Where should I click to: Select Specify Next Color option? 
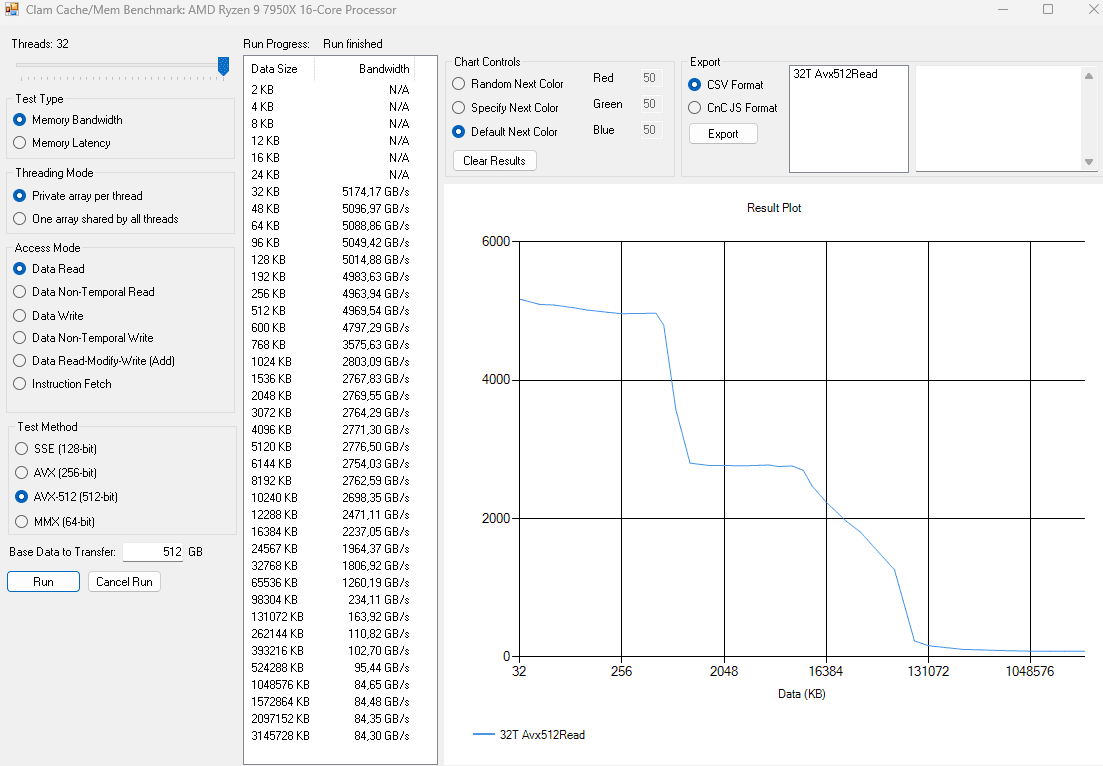tap(505, 108)
